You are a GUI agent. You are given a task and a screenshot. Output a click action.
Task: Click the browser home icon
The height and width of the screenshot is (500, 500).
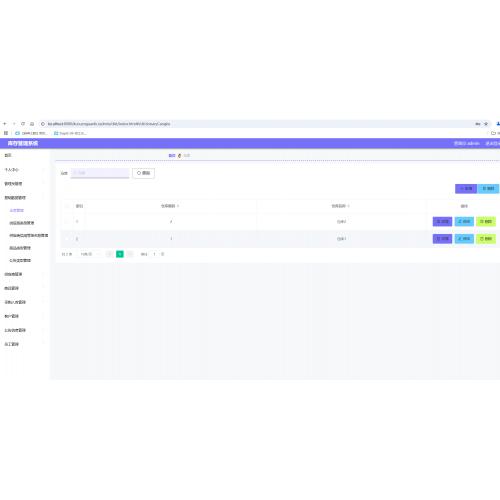coord(32,124)
